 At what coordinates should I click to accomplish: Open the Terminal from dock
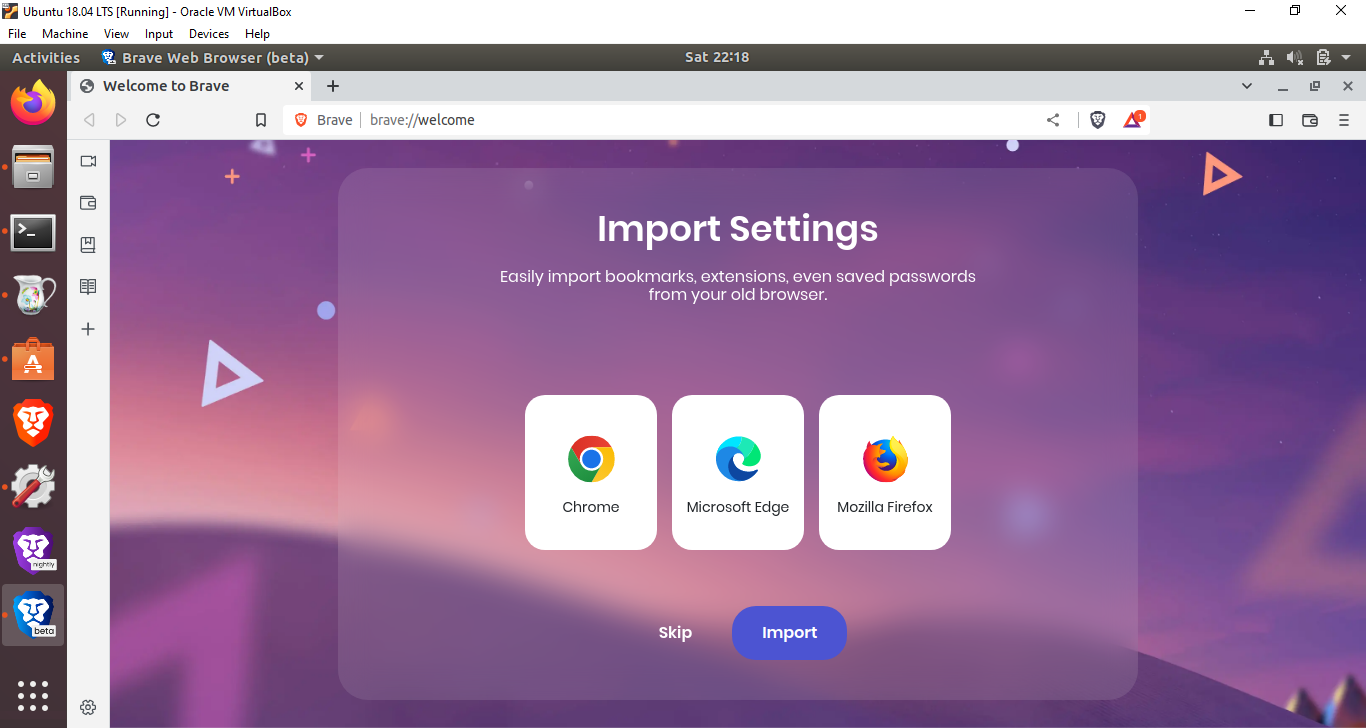33,233
